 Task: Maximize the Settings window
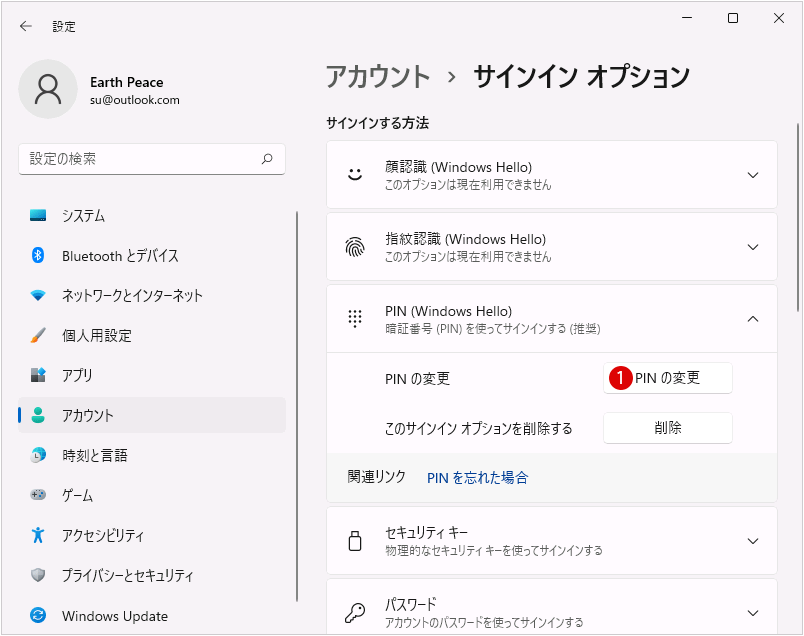pyautogui.click(x=733, y=18)
